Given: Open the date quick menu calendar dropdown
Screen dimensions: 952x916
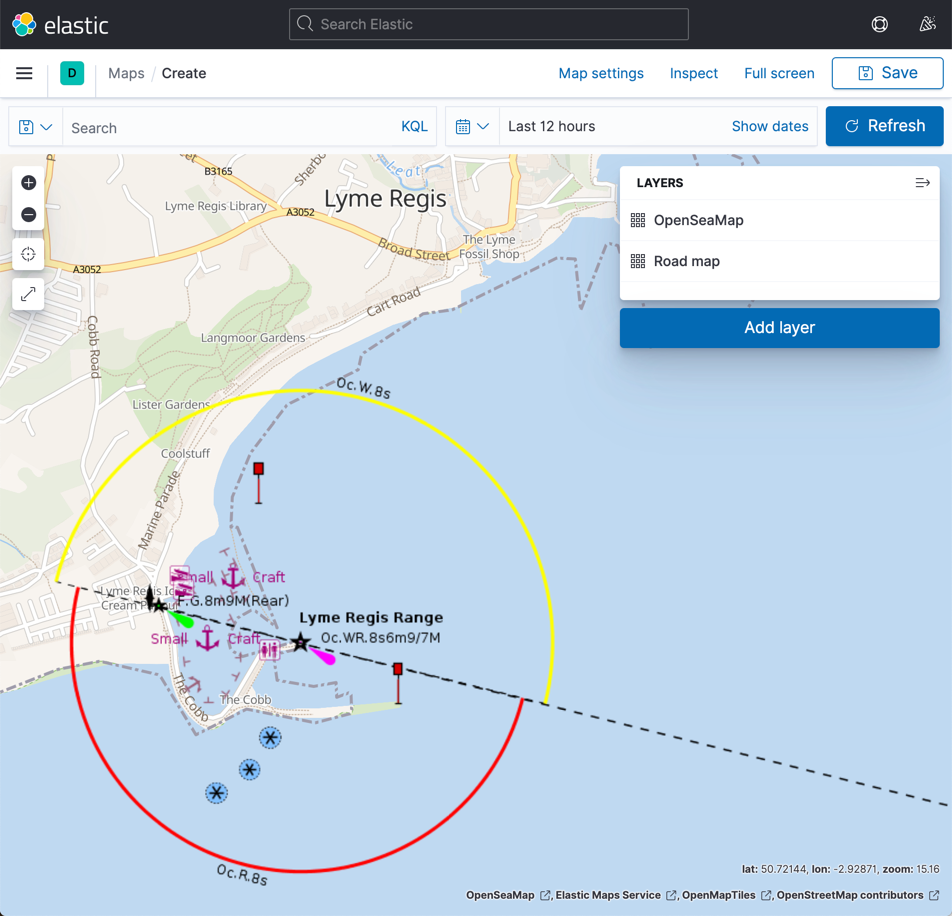Looking at the screenshot, I should click(472, 127).
